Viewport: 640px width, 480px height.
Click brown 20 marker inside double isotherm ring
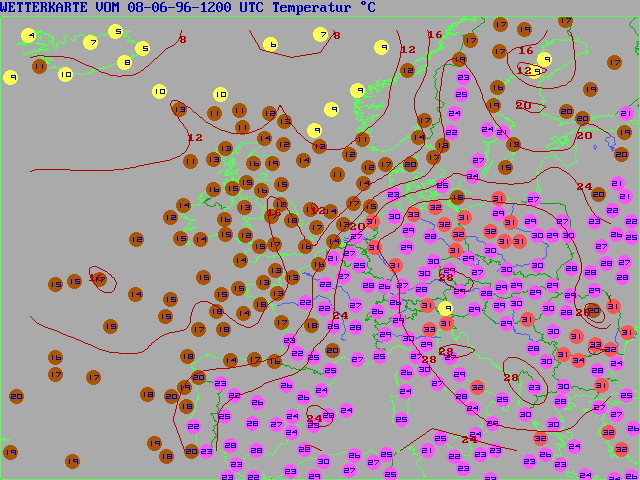click(x=594, y=311)
